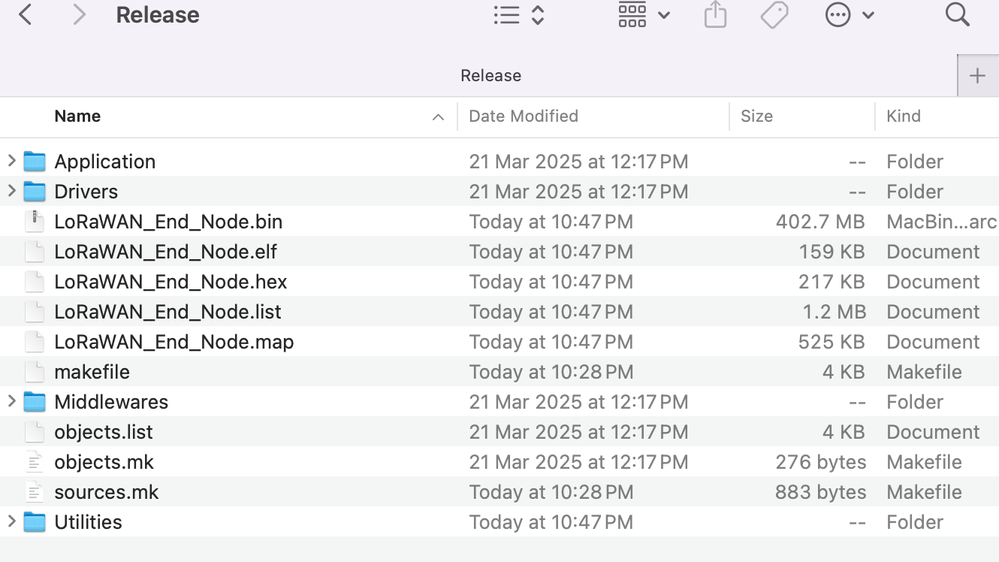Sort by Date Modified column header
This screenshot has width=999, height=562.
click(523, 116)
